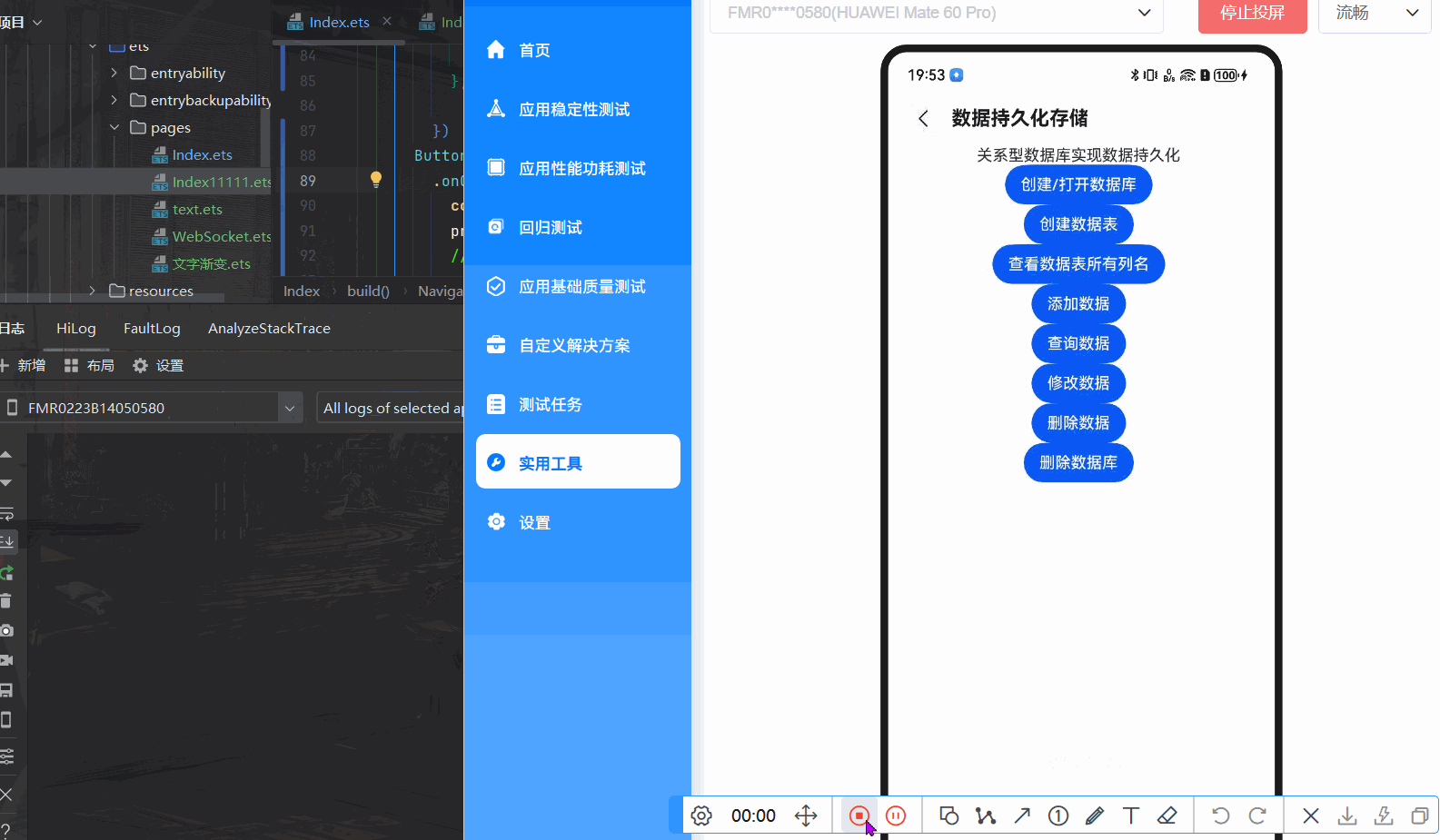Select the arrow annotation tool
The height and width of the screenshot is (840, 1440).
tap(1022, 815)
